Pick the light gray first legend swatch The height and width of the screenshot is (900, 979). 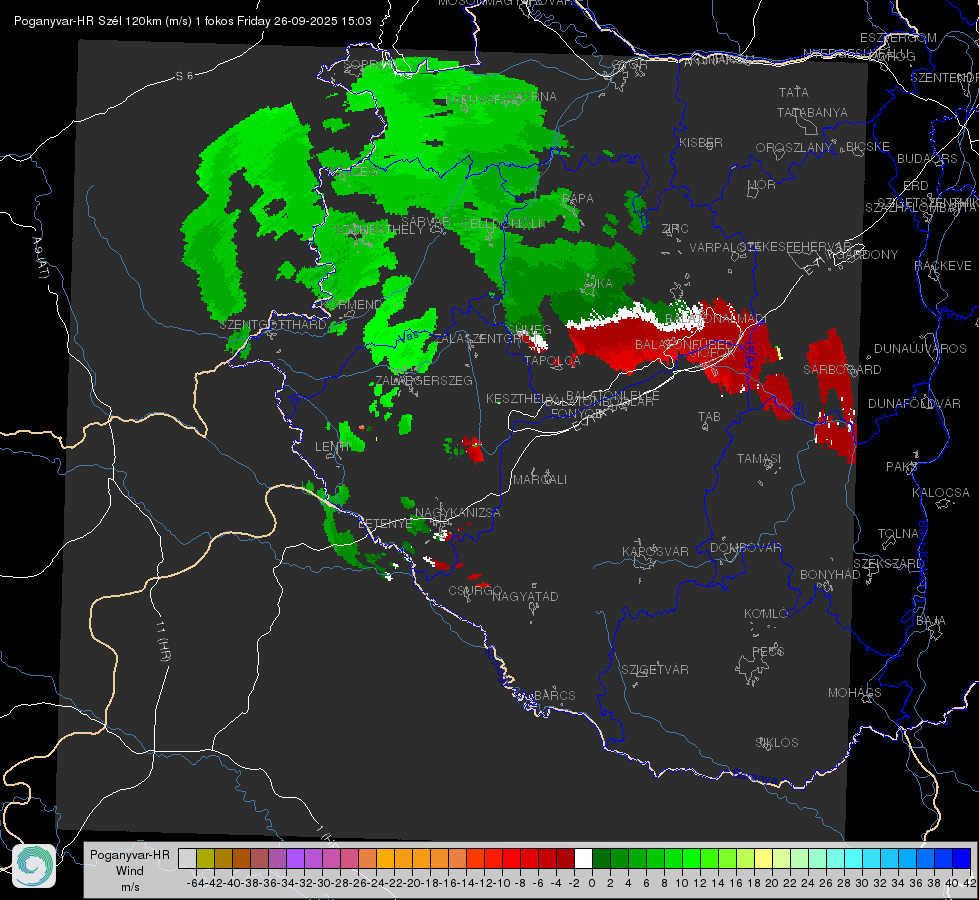187,859
